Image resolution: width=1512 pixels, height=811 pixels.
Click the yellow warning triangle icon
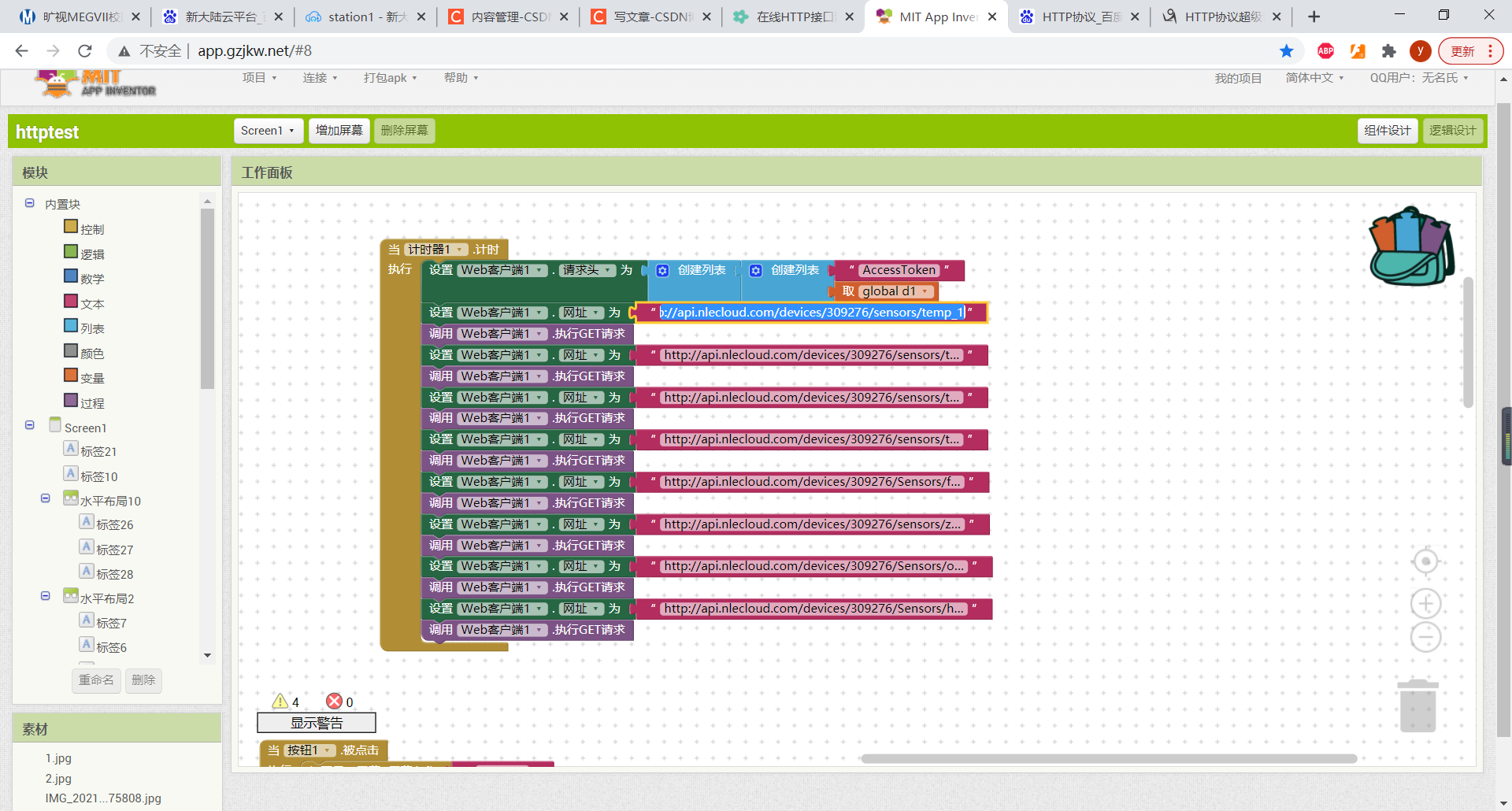coord(280,701)
